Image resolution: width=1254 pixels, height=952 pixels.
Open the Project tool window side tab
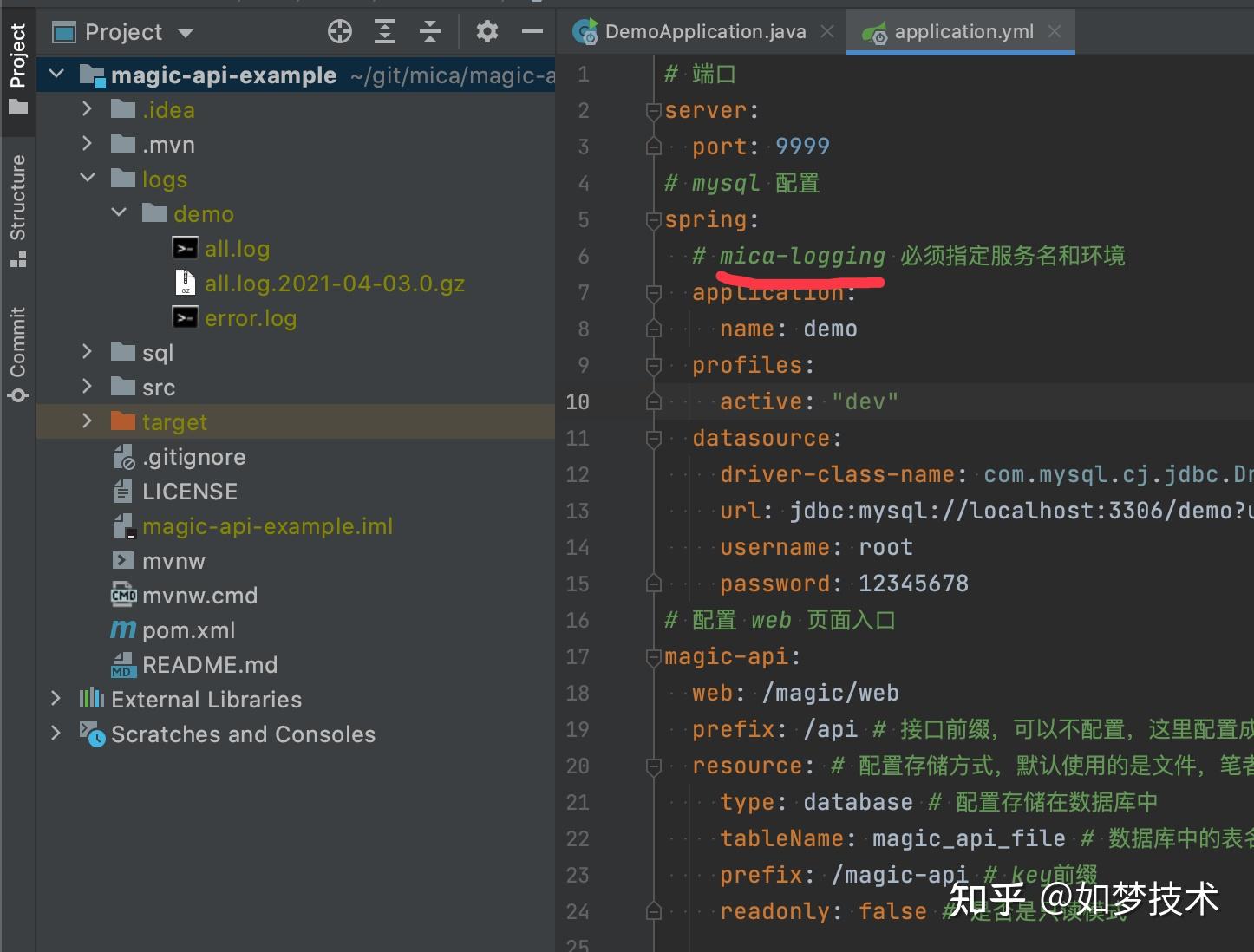coord(17,68)
